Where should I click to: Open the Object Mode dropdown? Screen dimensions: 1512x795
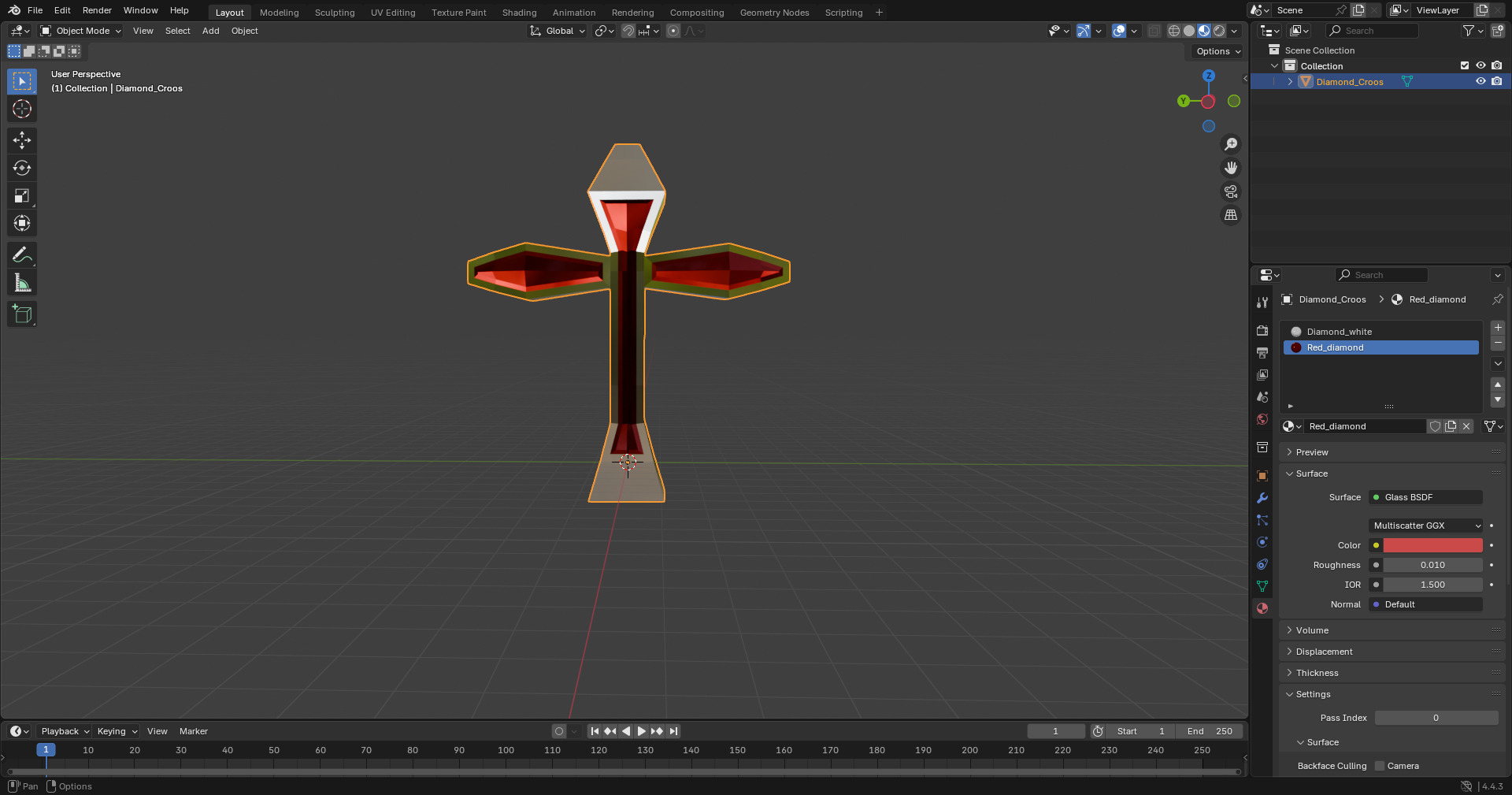click(81, 31)
